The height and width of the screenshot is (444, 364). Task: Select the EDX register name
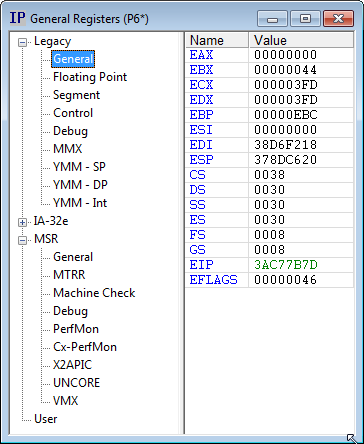point(201,100)
